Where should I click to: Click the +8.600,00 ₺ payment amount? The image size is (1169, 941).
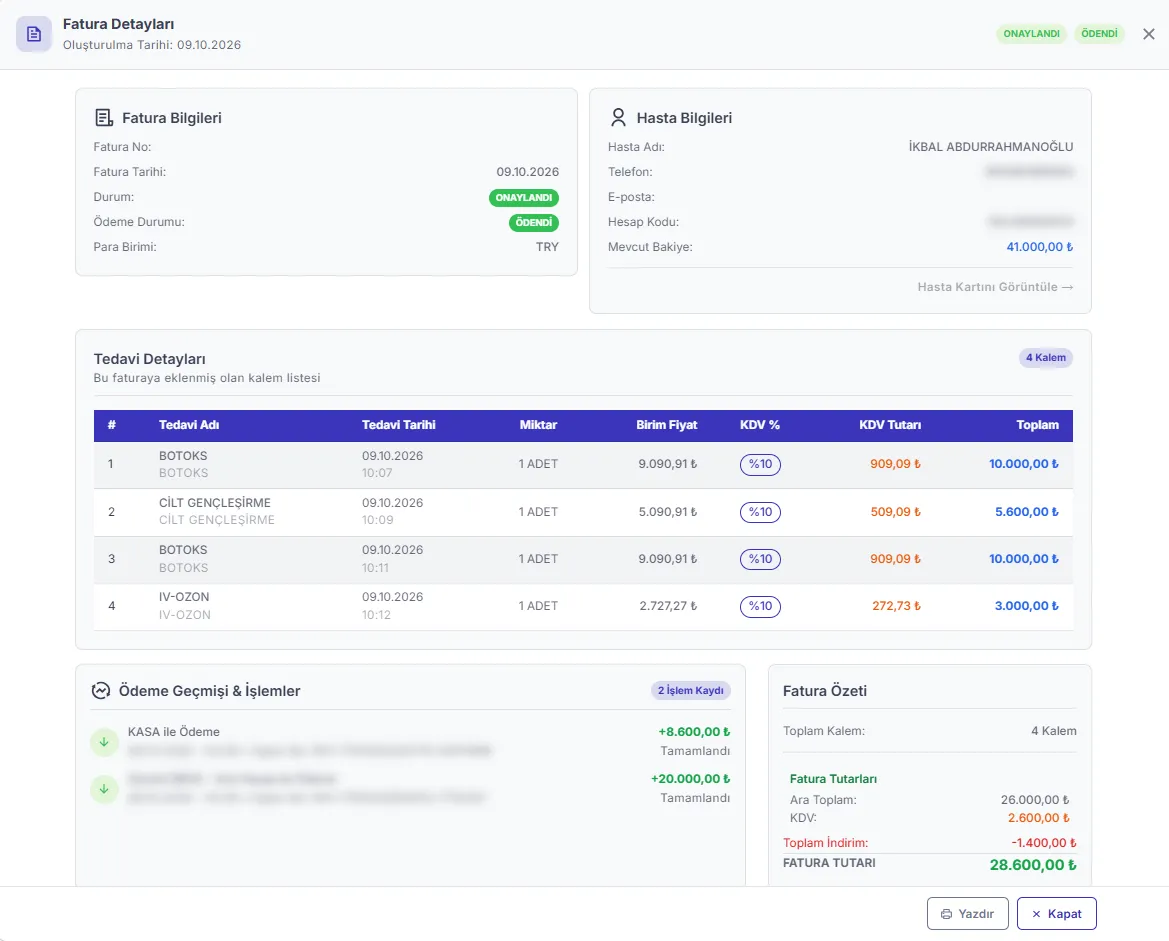(x=694, y=732)
